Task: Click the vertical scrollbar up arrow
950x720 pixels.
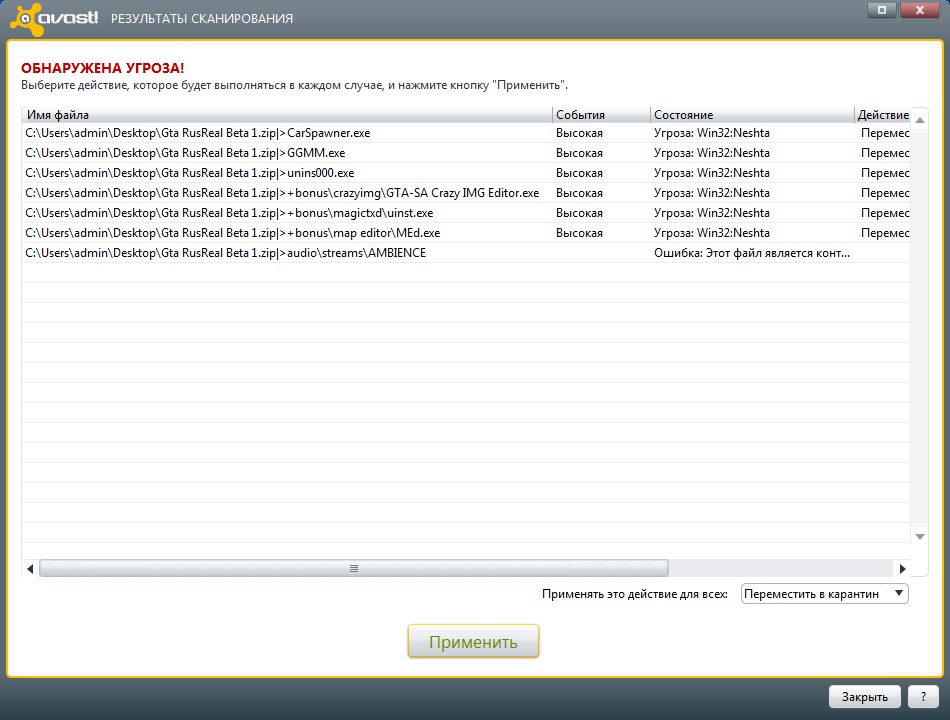Action: click(x=920, y=115)
